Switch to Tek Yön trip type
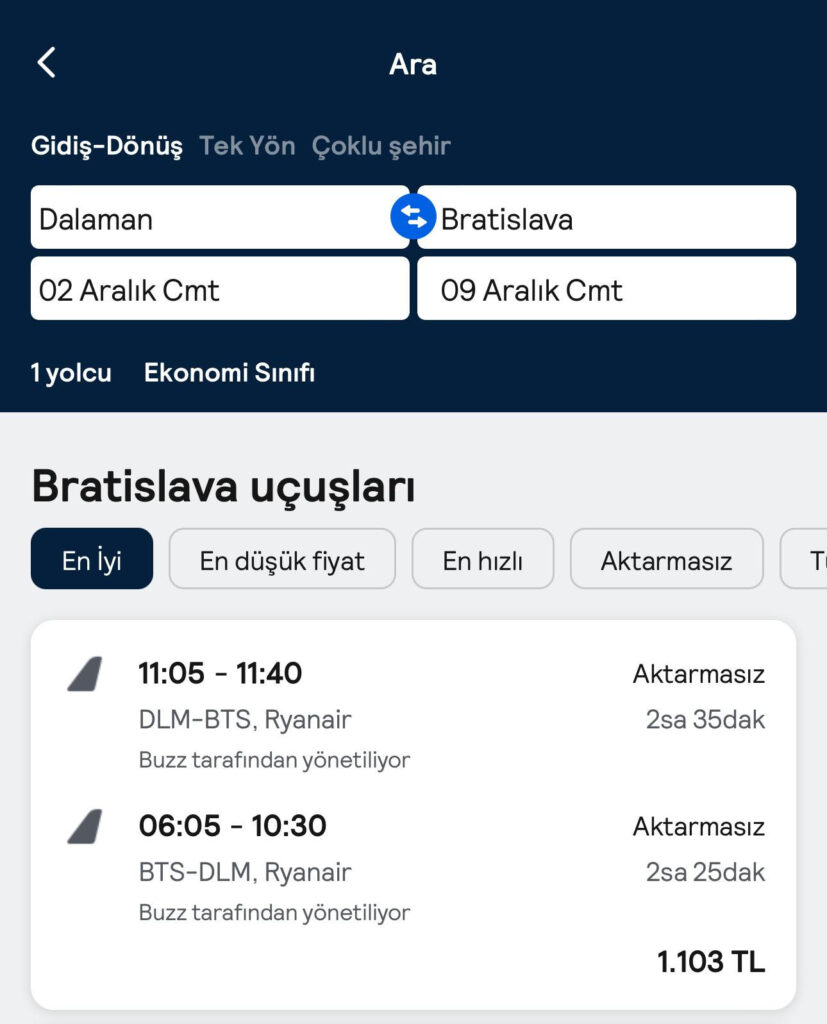 (247, 146)
